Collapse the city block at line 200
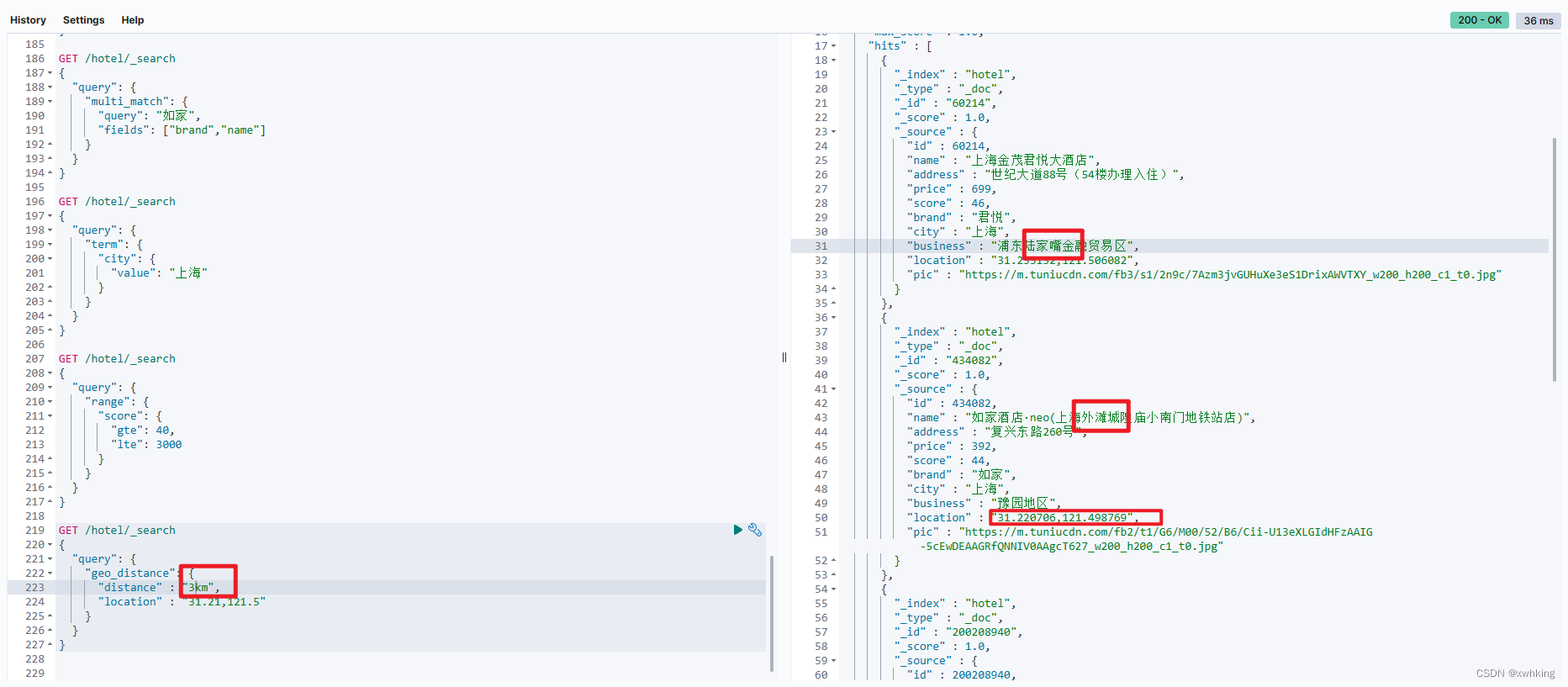 pos(50,259)
